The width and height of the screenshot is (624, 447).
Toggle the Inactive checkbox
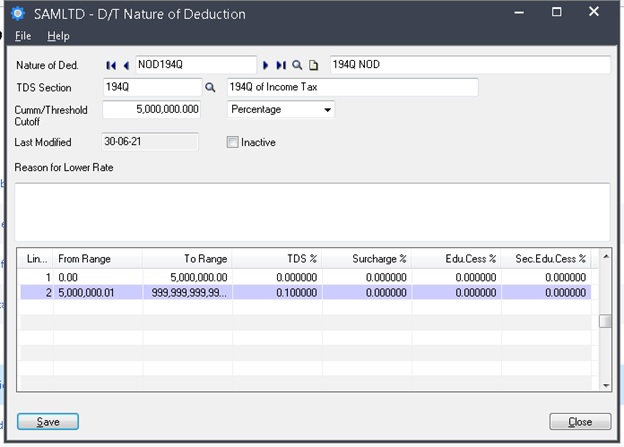coord(232,142)
